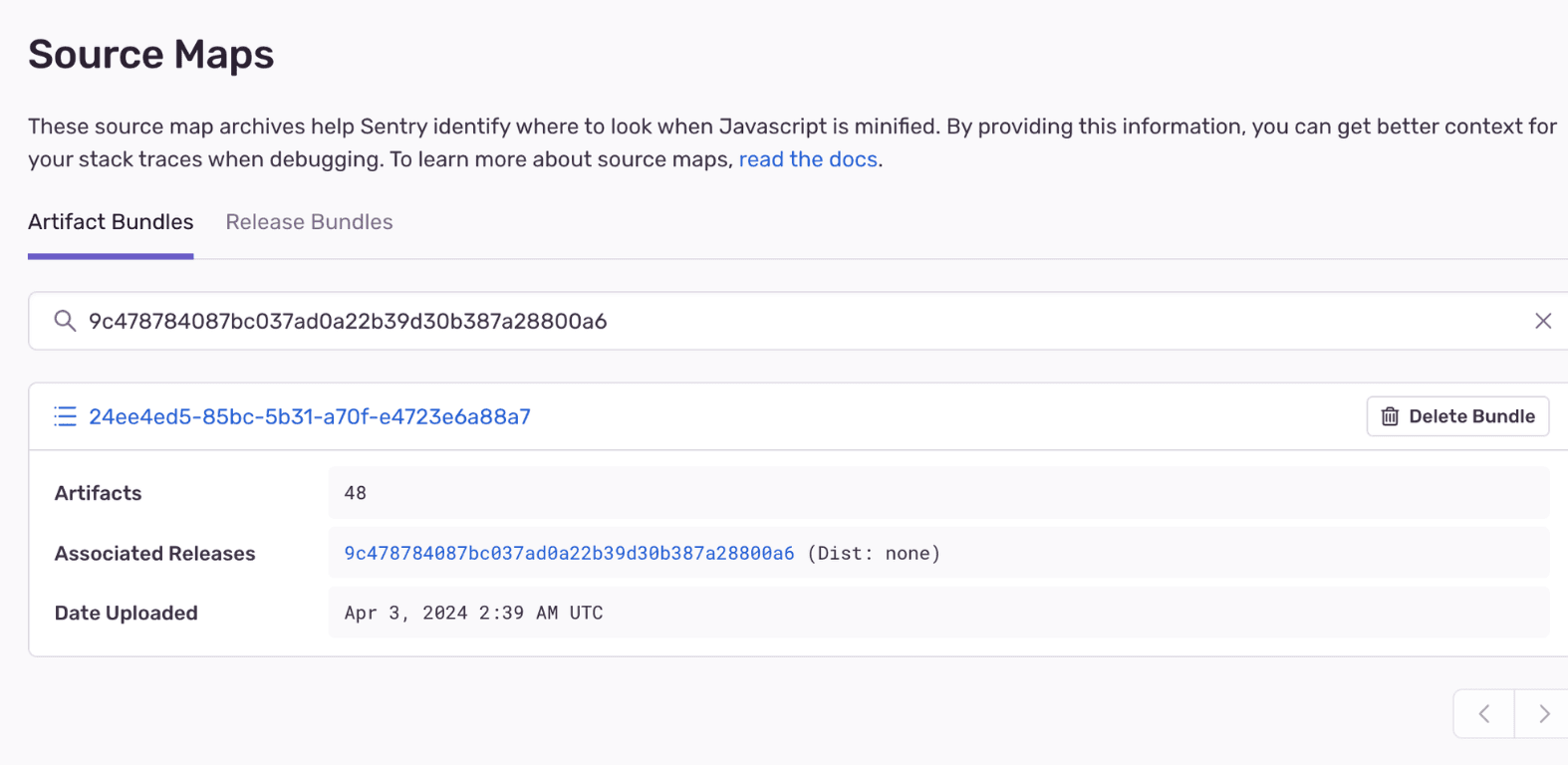Select the Artifacts row label
Viewport: 1568px width, 765px height.
pyautogui.click(x=99, y=493)
